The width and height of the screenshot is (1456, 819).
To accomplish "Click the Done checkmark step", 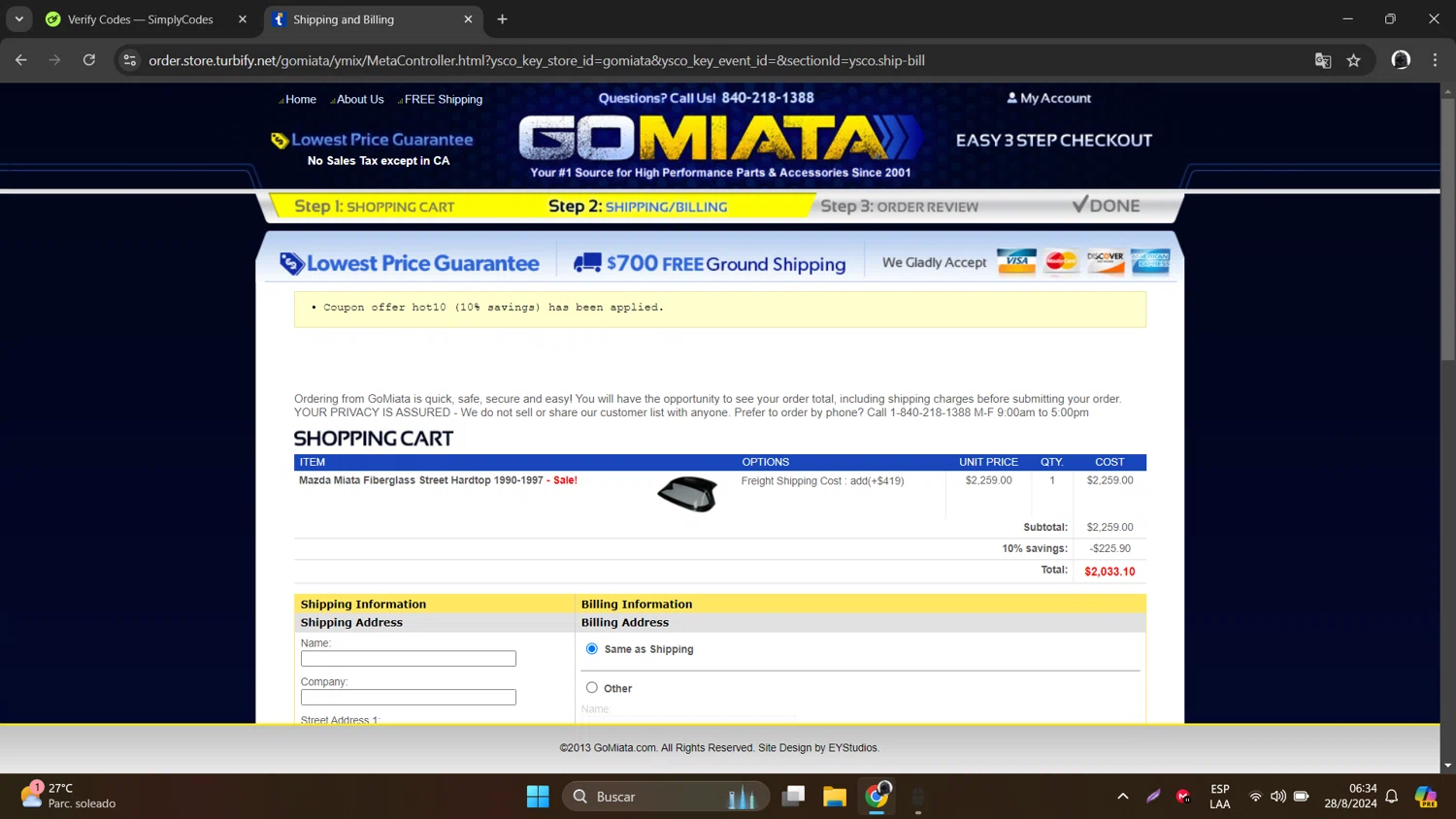I will pos(1106,206).
